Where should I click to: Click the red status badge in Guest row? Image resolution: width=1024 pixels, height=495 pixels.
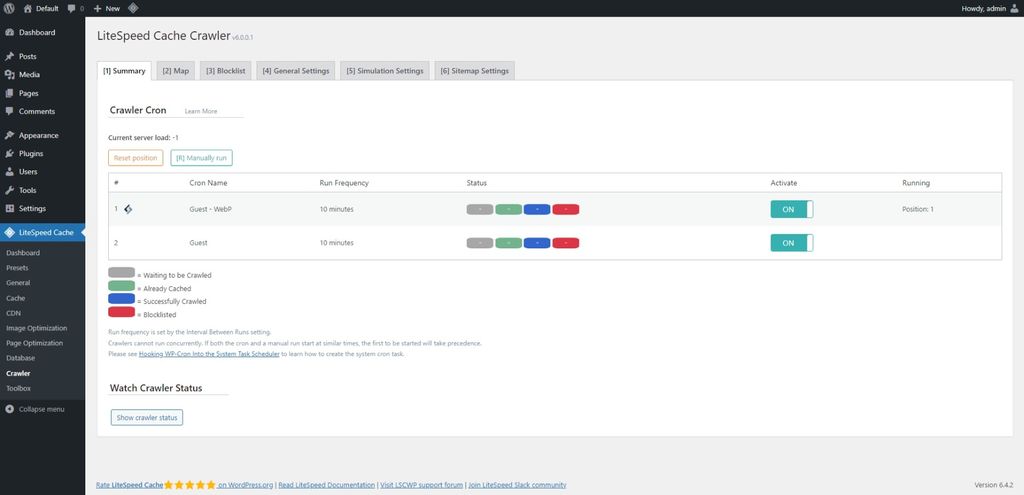point(566,243)
